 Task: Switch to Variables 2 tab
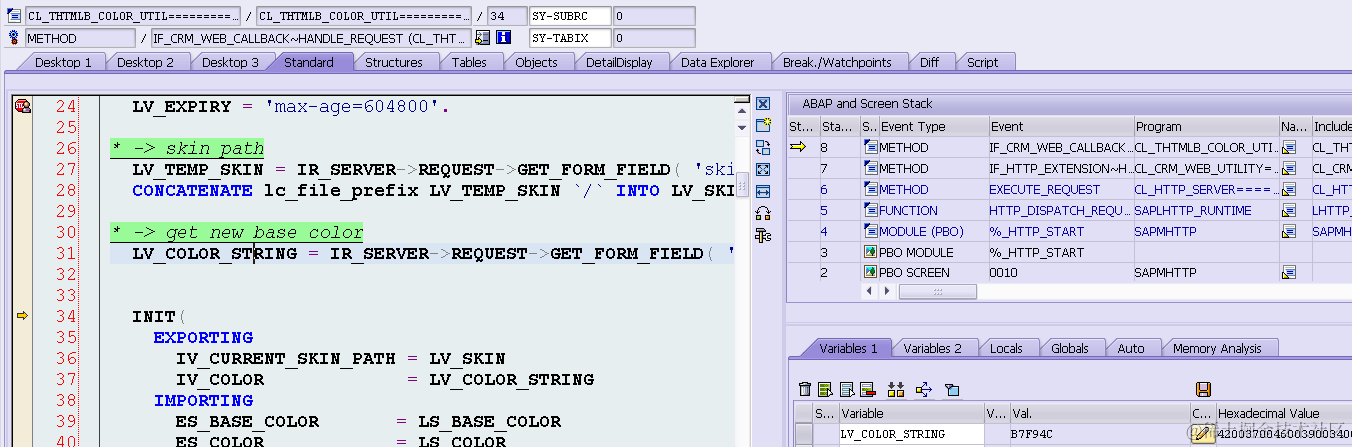932,348
